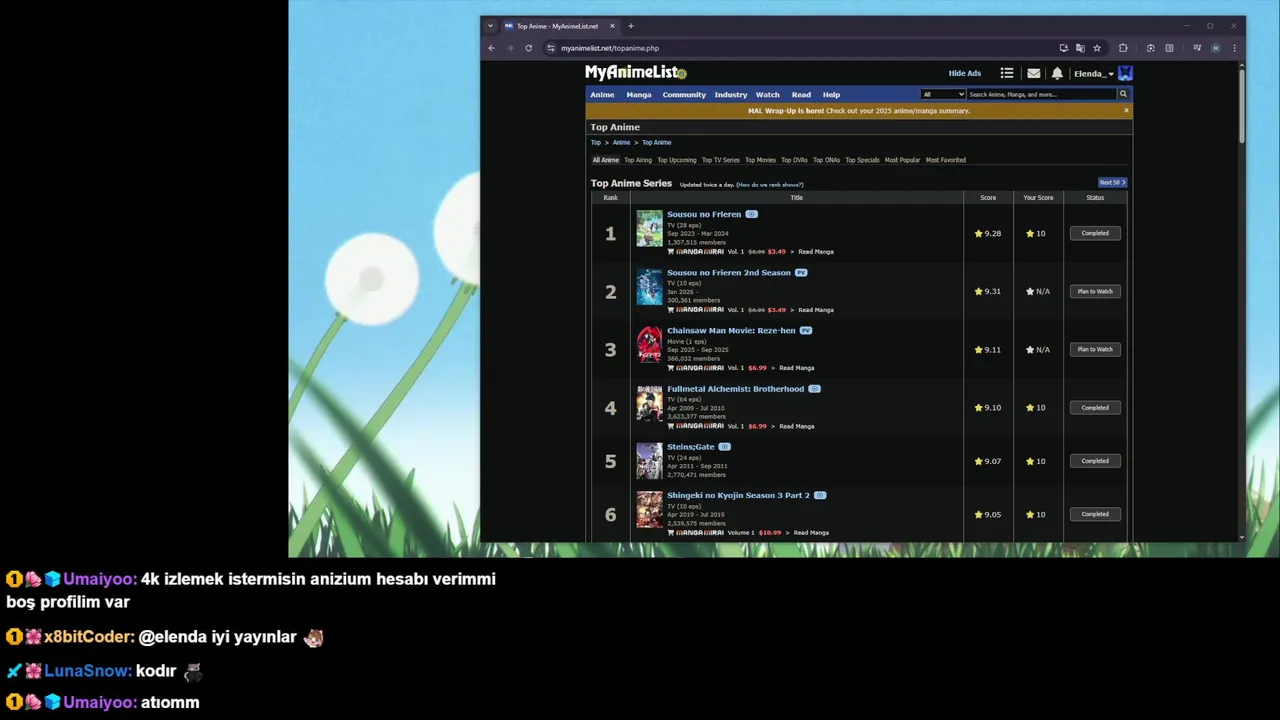Open the Chainsaw Man Movie poster thumbnail
Viewport: 1280px width, 720px height.
650,345
